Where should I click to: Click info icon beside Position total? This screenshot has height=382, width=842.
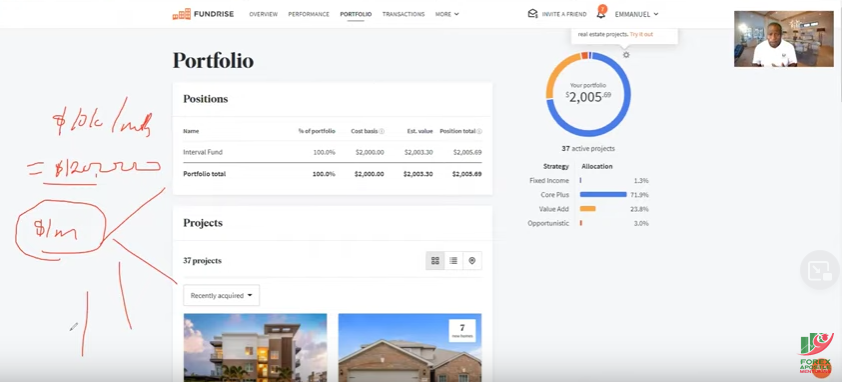[x=479, y=131]
